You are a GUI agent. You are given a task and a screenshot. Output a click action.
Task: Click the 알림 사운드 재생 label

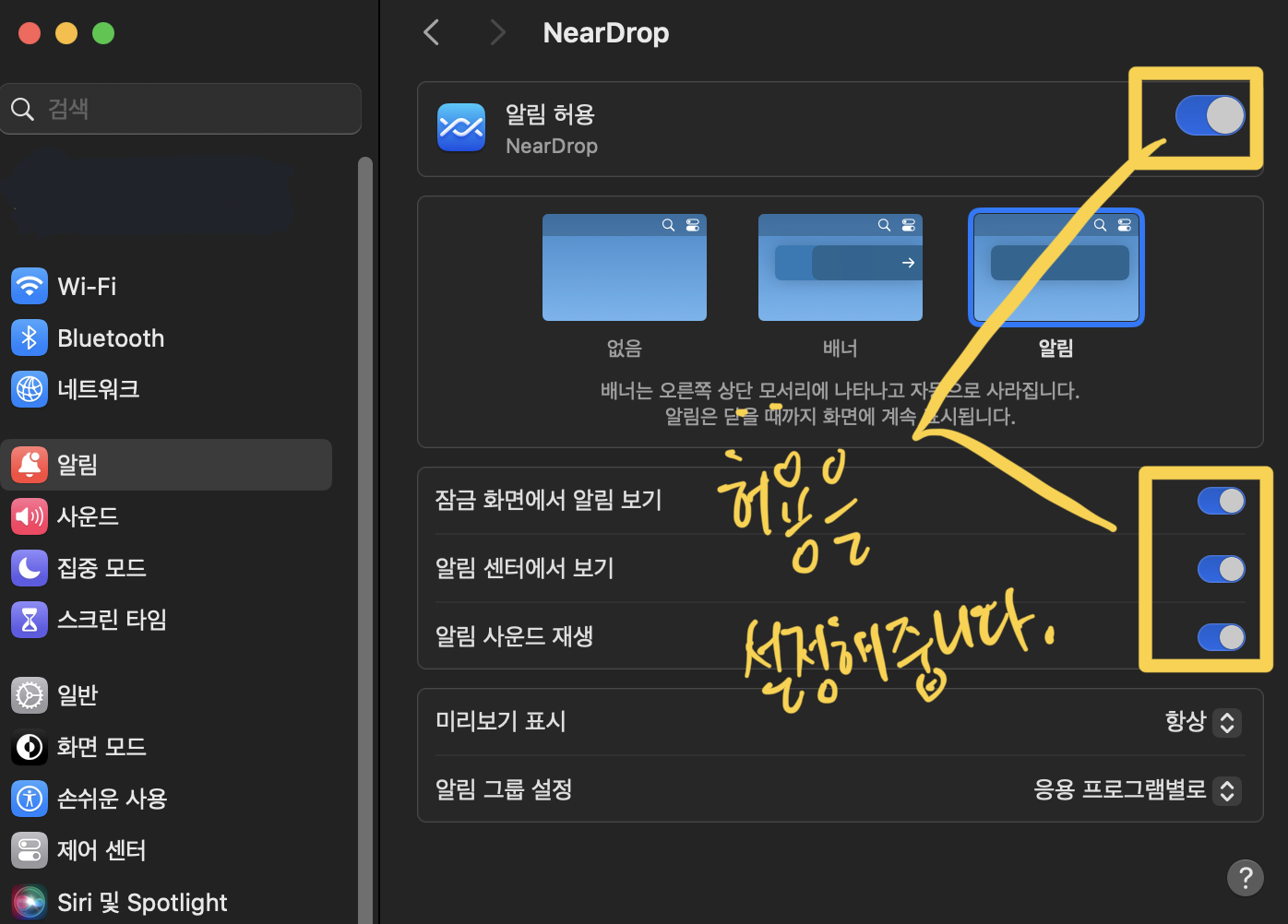[x=514, y=636]
